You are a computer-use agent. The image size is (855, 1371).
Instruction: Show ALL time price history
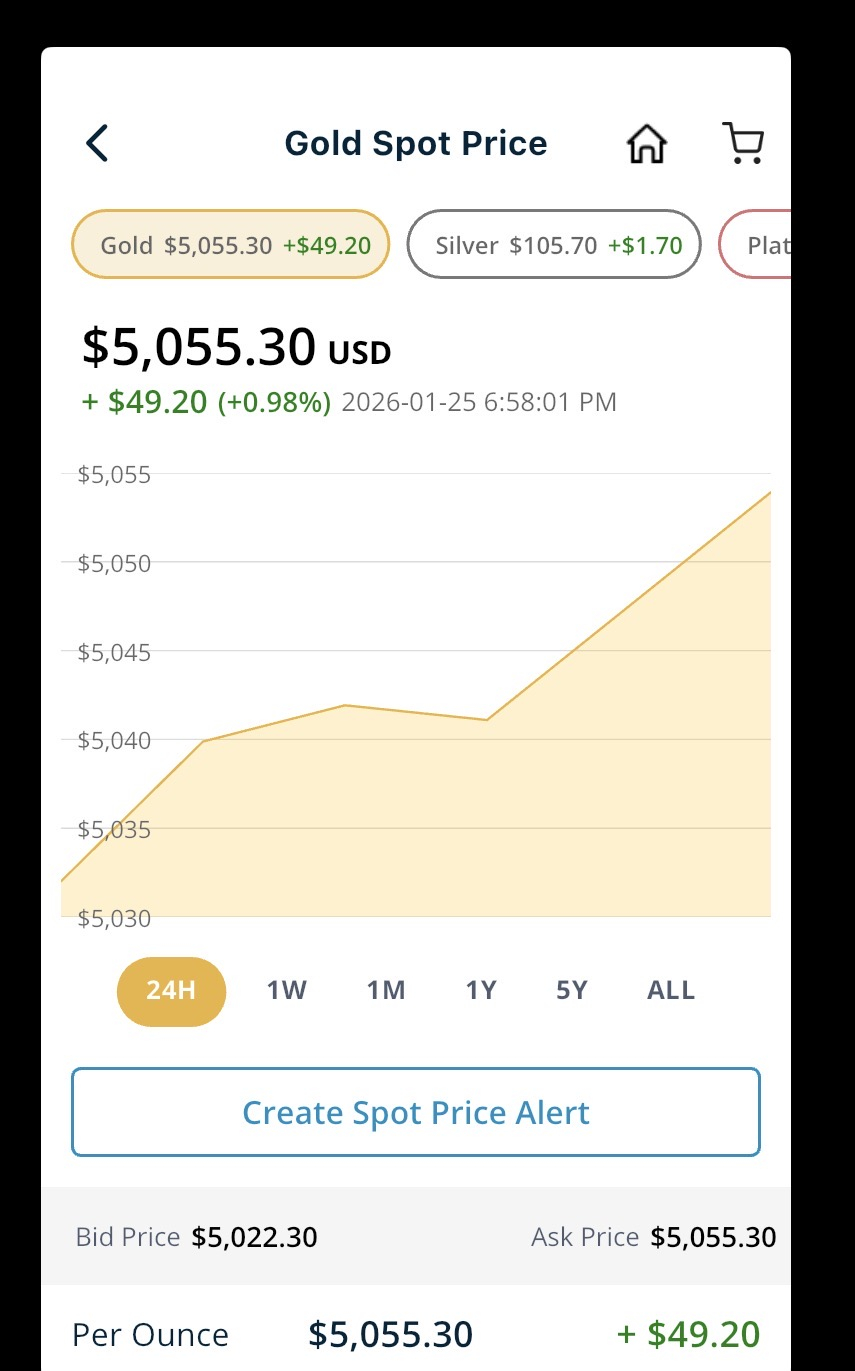[x=670, y=991]
